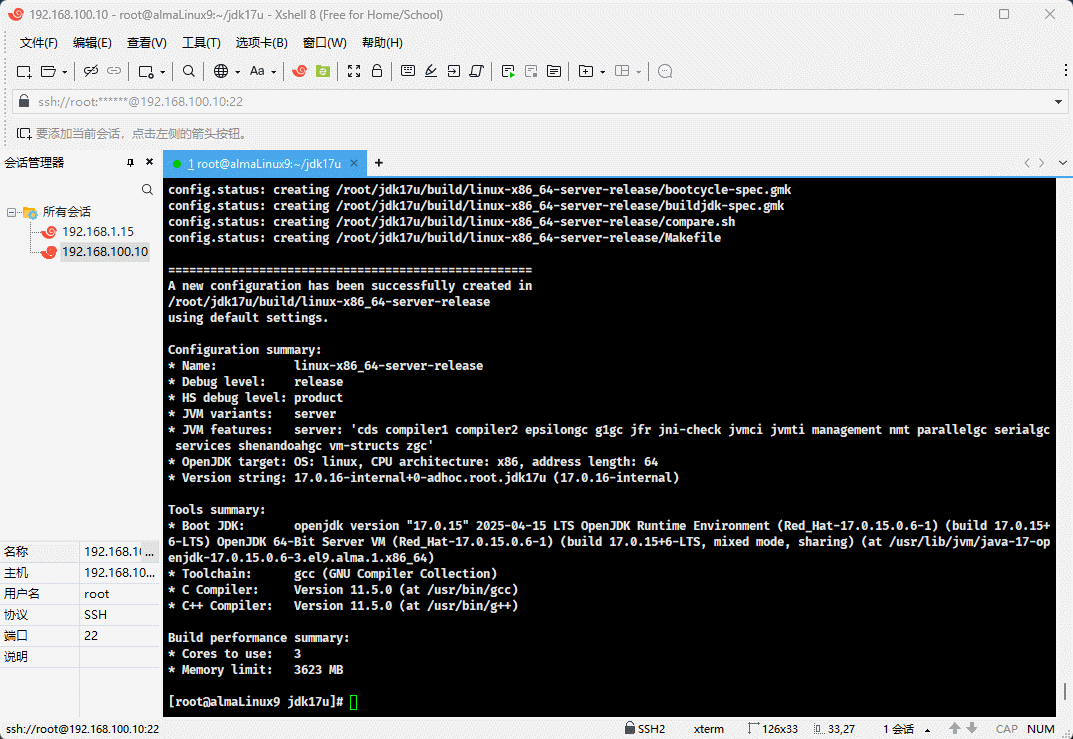Viewport: 1073px width, 739px height.
Task: Click the xterm status bar entry
Action: pos(708,729)
